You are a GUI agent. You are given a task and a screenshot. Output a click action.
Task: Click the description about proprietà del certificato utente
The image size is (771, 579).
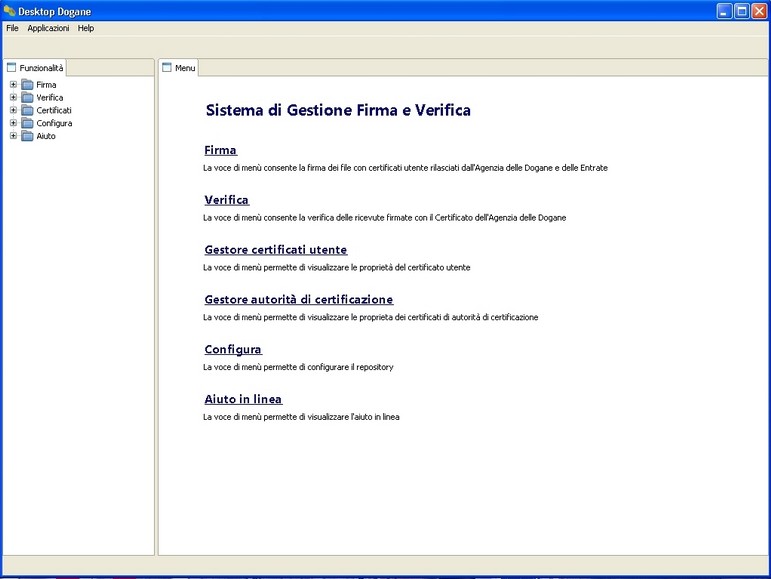[337, 267]
